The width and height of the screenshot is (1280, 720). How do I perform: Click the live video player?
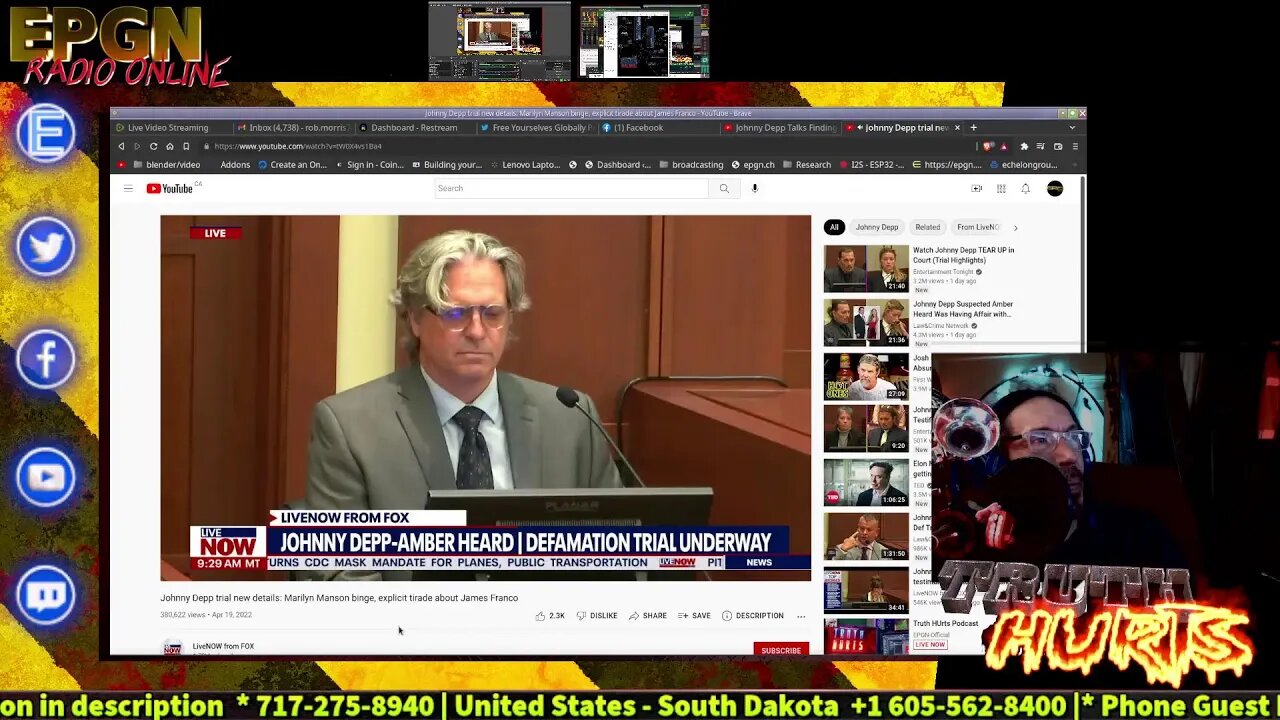point(486,398)
